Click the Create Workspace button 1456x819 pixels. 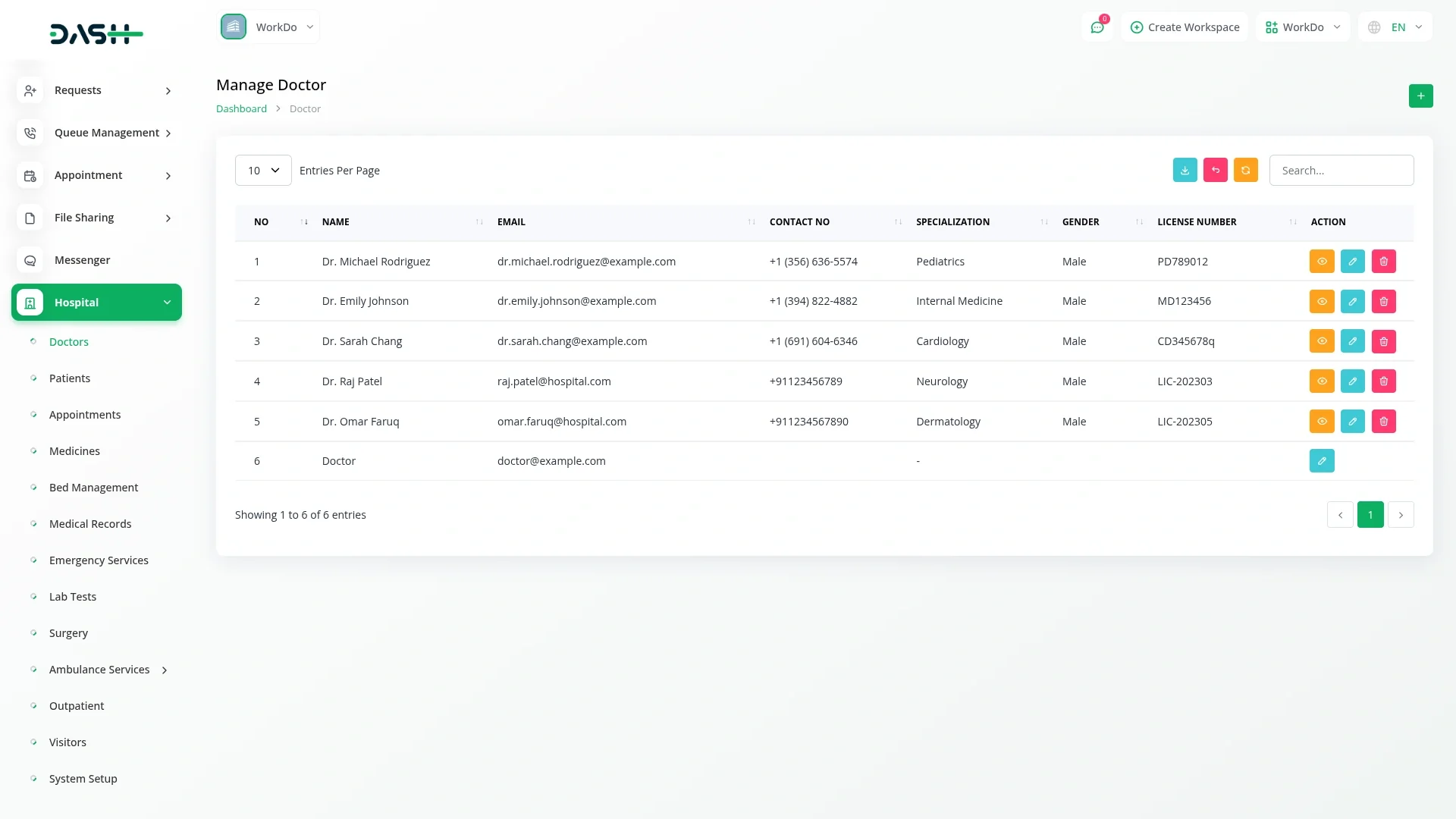click(x=1185, y=27)
